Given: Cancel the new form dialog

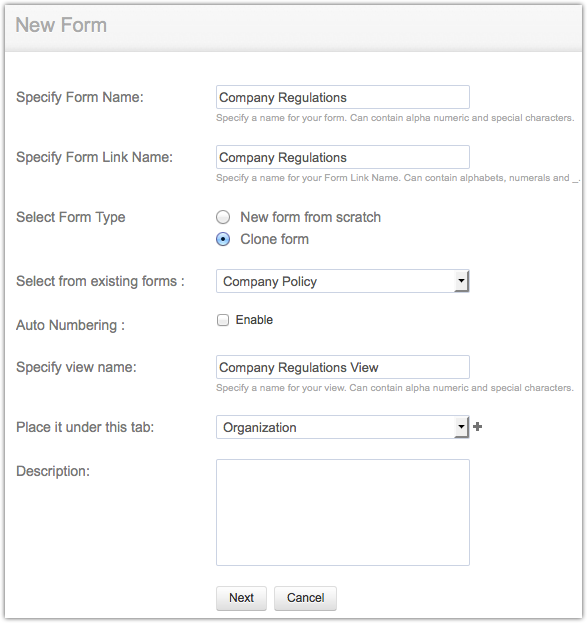Looking at the screenshot, I should 305,598.
